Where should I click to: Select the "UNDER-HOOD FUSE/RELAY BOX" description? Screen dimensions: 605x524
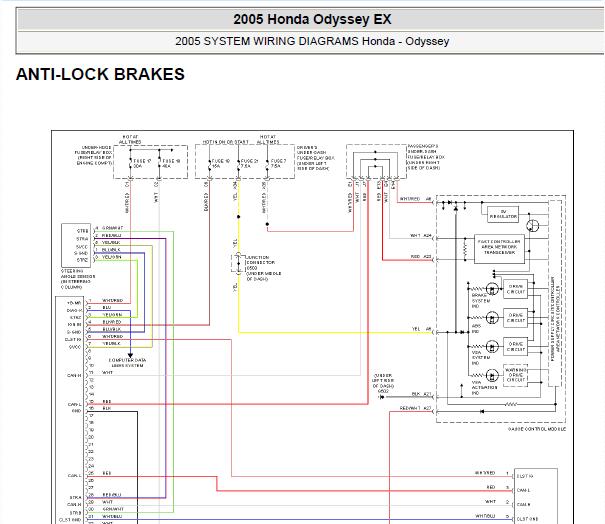coord(94,156)
